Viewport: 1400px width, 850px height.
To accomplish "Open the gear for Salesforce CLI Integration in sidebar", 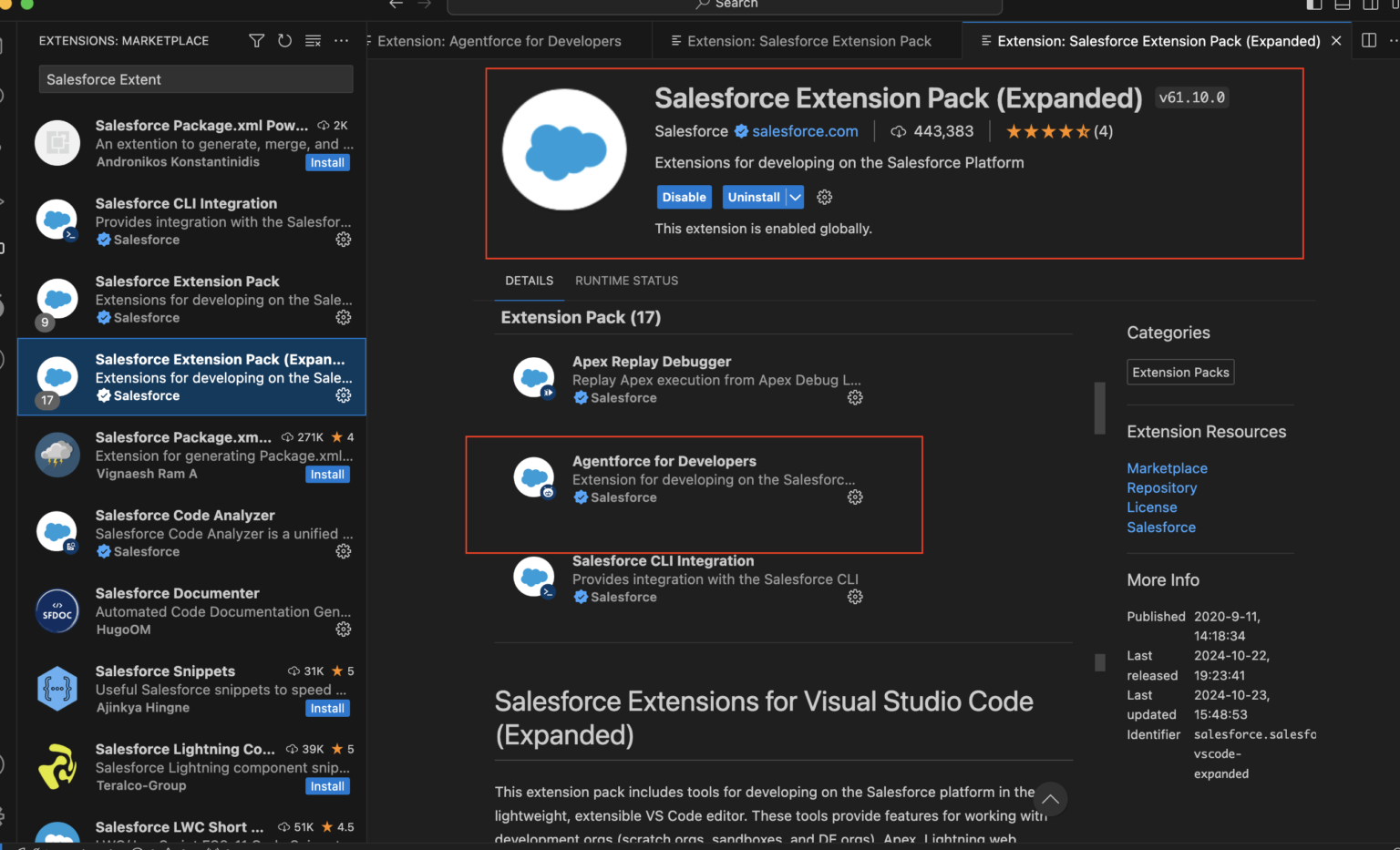I will click(x=343, y=240).
